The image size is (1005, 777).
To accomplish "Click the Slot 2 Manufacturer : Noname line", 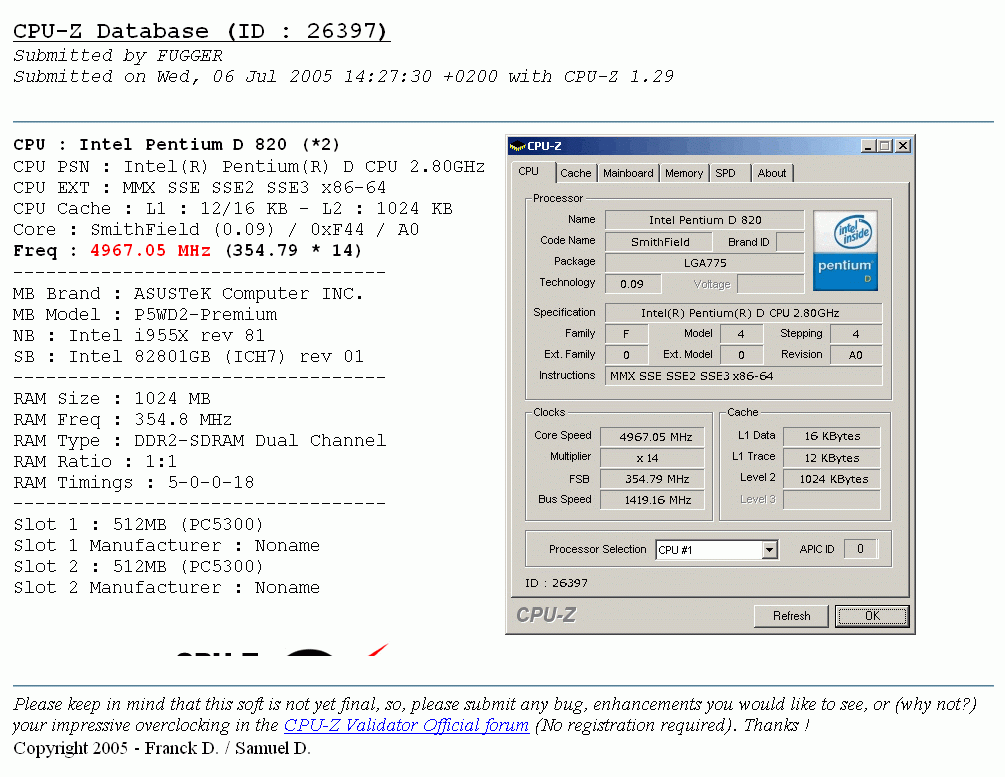I will pyautogui.click(x=166, y=587).
